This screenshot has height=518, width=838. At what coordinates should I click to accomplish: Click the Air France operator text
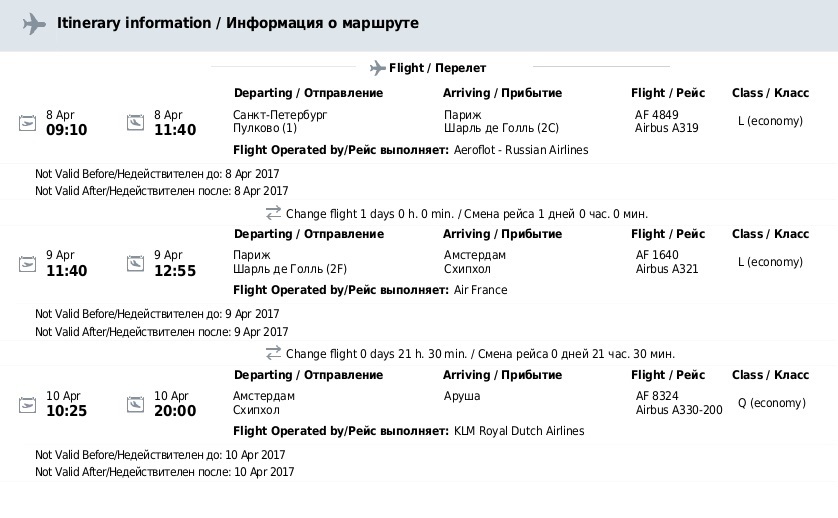click(x=480, y=290)
